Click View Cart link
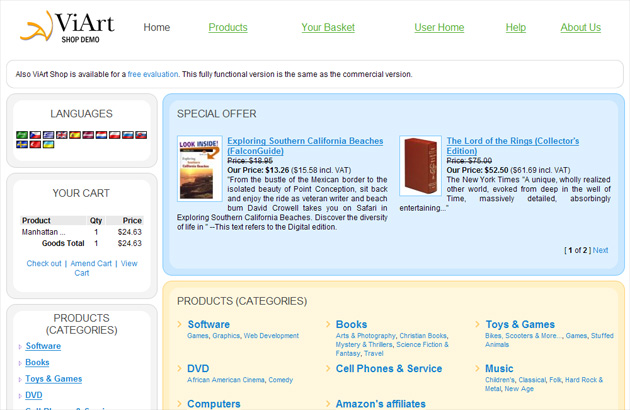Screen dimensions: 630x410 click(105, 268)
